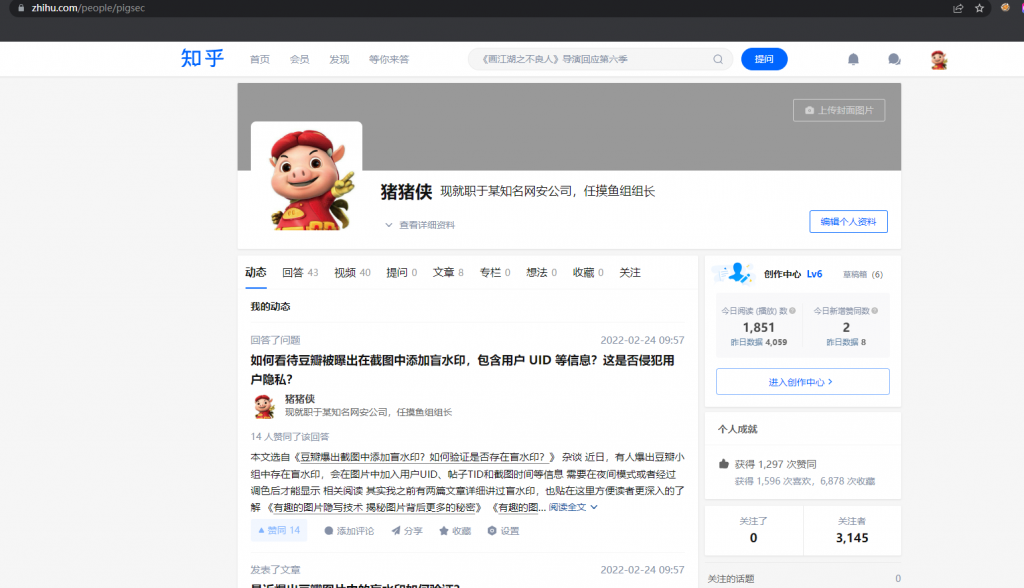Viewport: 1024px width, 588px height.
Task: Click the large profile avatar picture
Action: [x=306, y=176]
